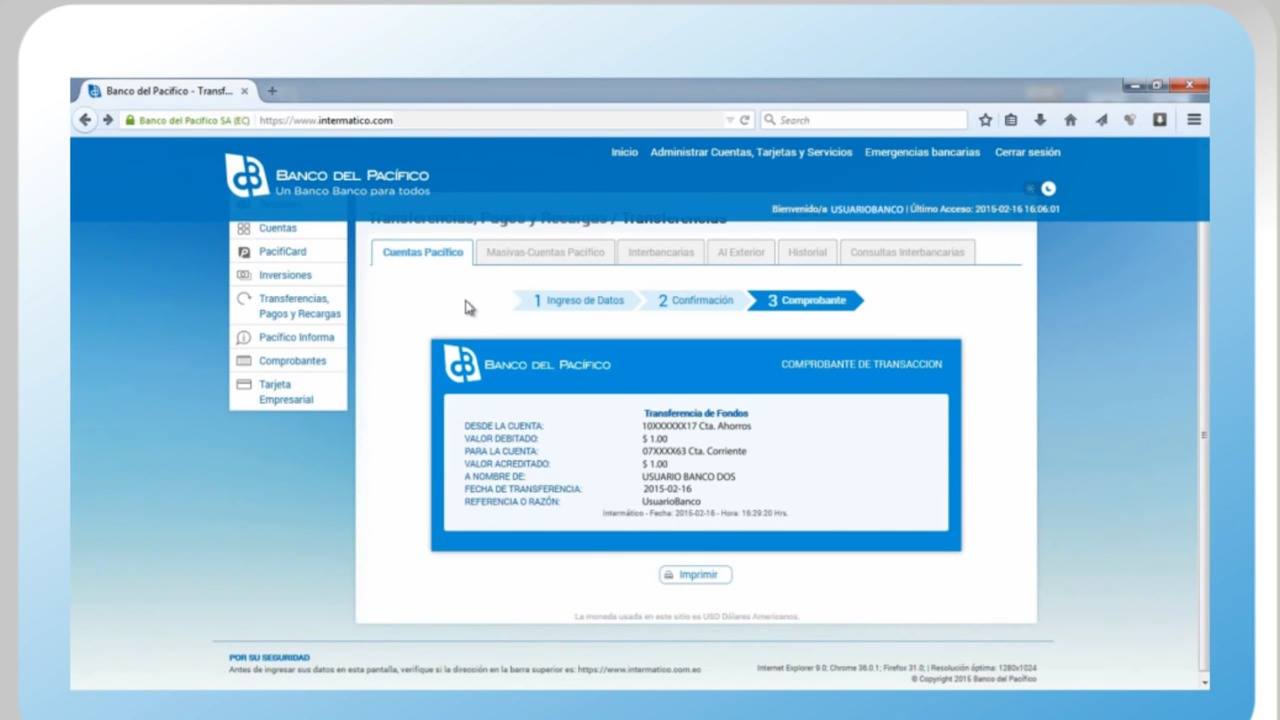Reload the page with the refresh icon
This screenshot has height=720, width=1280.
click(745, 120)
